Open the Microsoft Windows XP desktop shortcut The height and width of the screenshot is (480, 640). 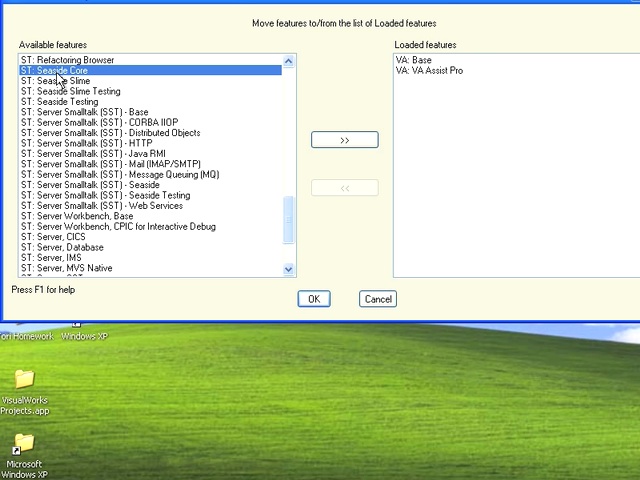pos(24,456)
